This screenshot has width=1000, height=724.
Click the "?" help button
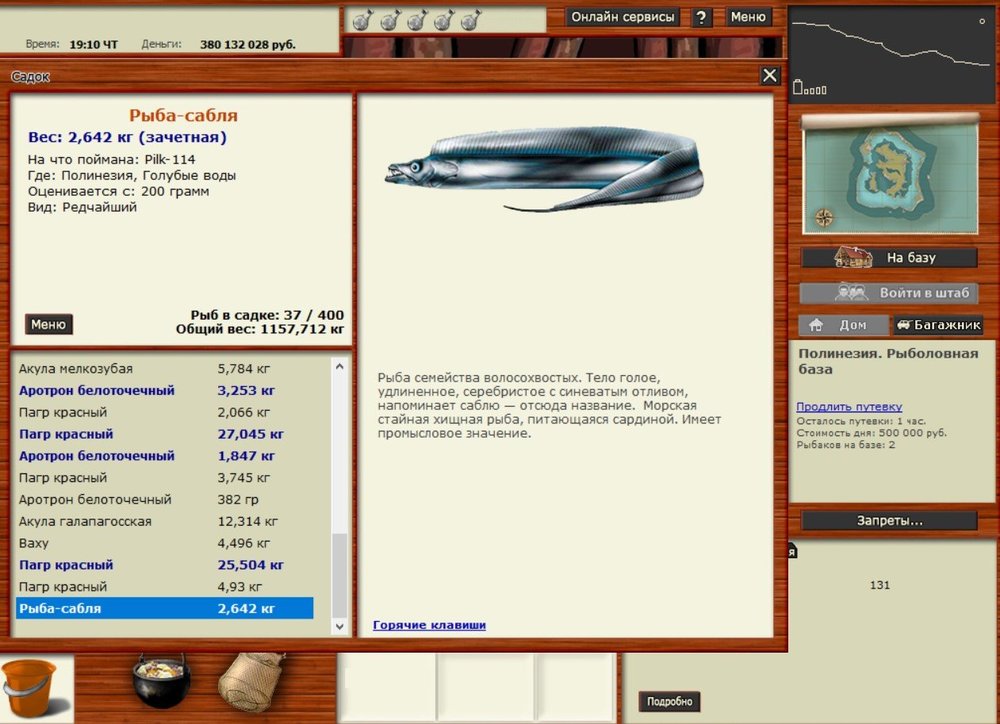702,17
